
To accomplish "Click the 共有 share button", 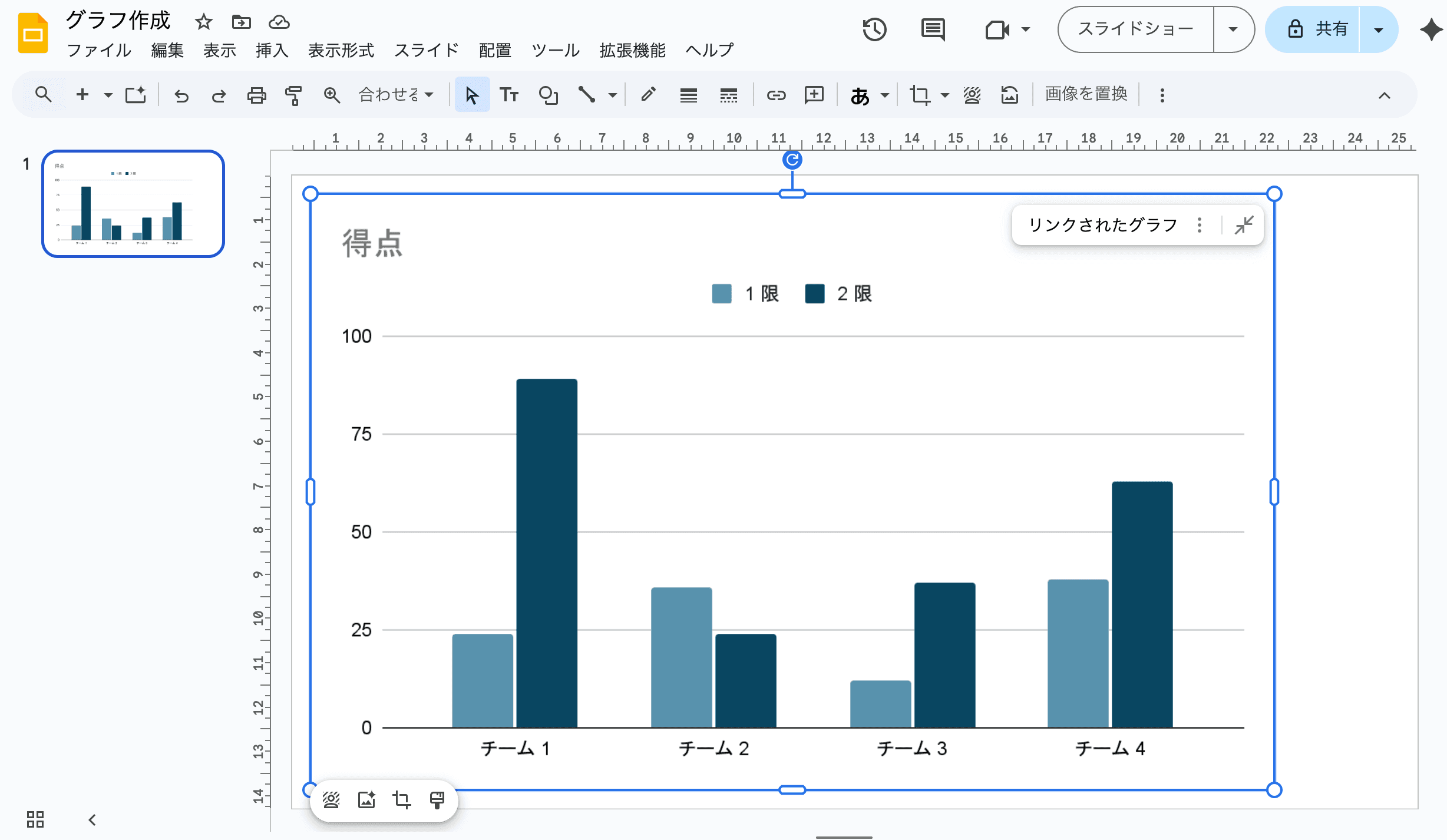I will point(1317,29).
